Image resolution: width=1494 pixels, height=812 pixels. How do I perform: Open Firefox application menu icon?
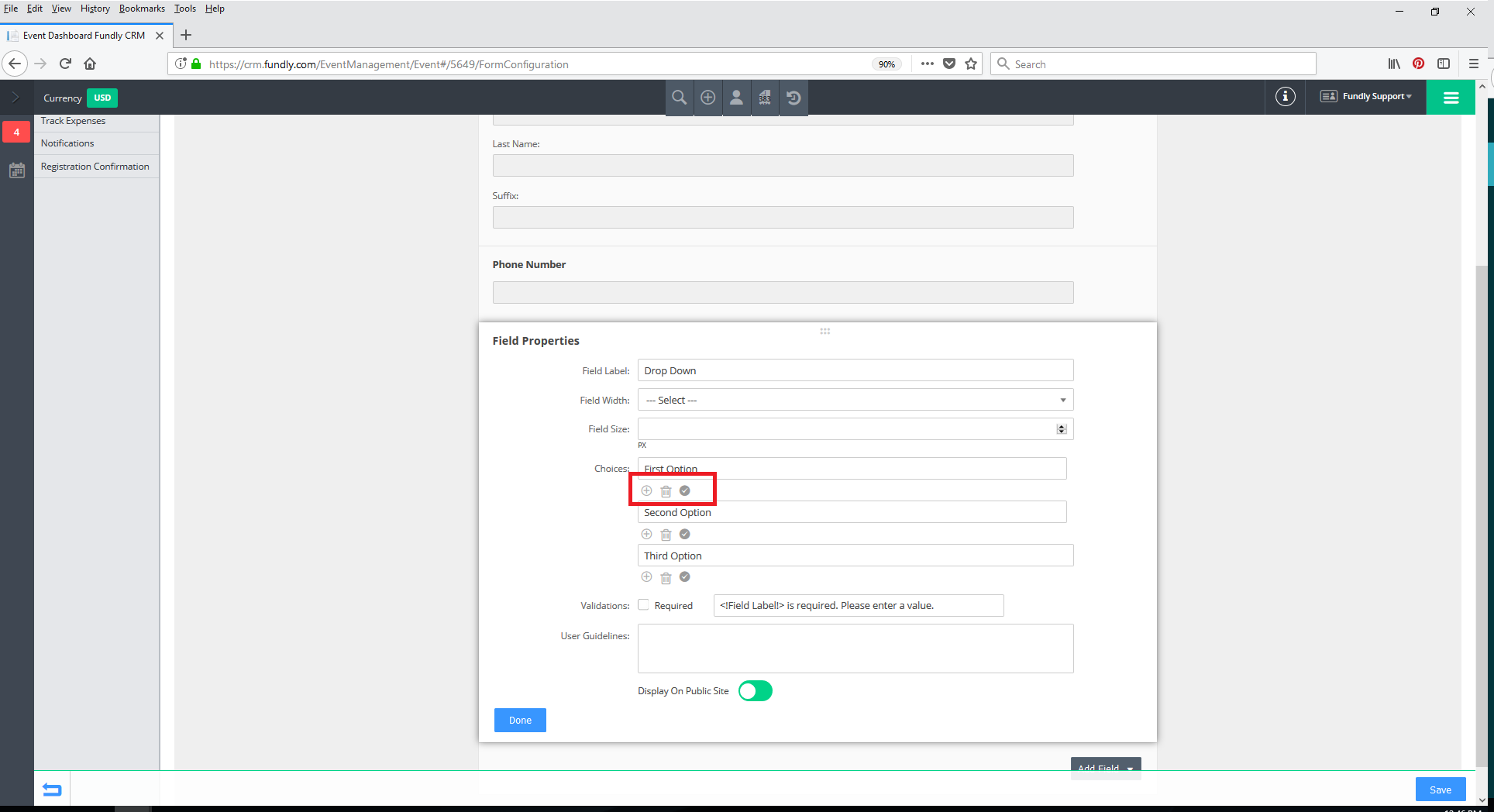pos(1474,64)
